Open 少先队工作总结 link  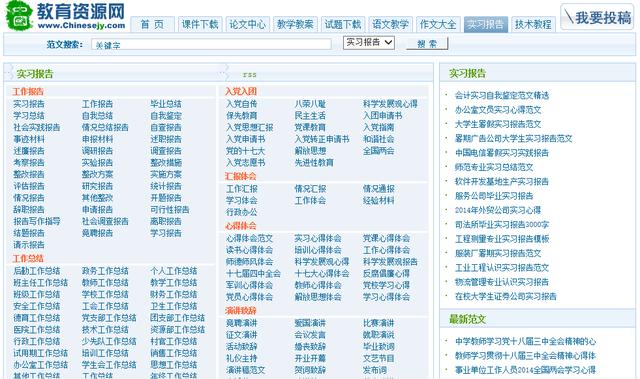[109, 341]
